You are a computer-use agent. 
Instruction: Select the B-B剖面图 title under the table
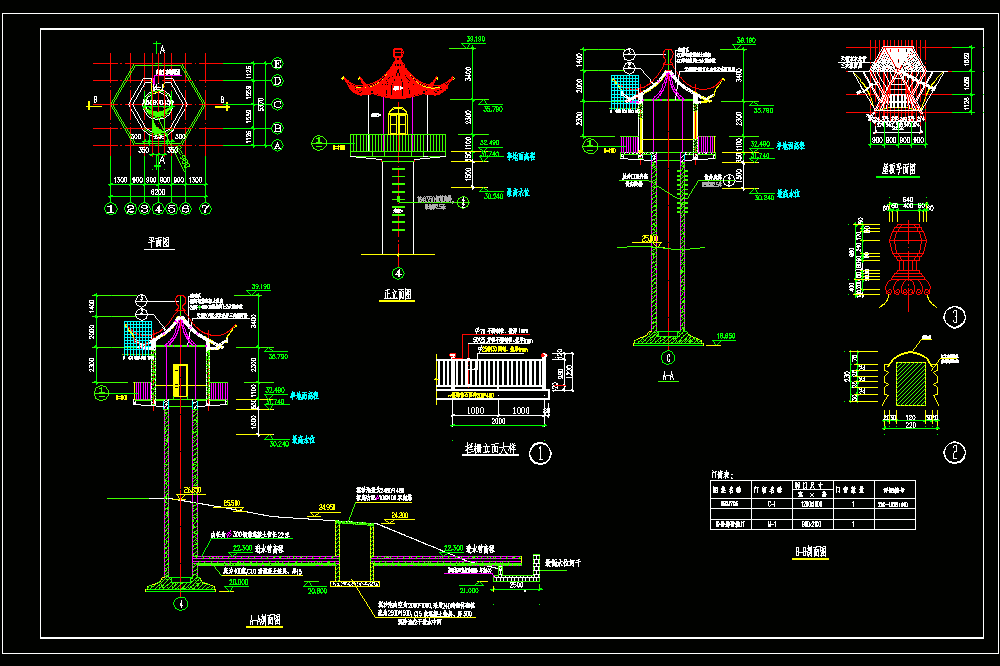(x=811, y=552)
